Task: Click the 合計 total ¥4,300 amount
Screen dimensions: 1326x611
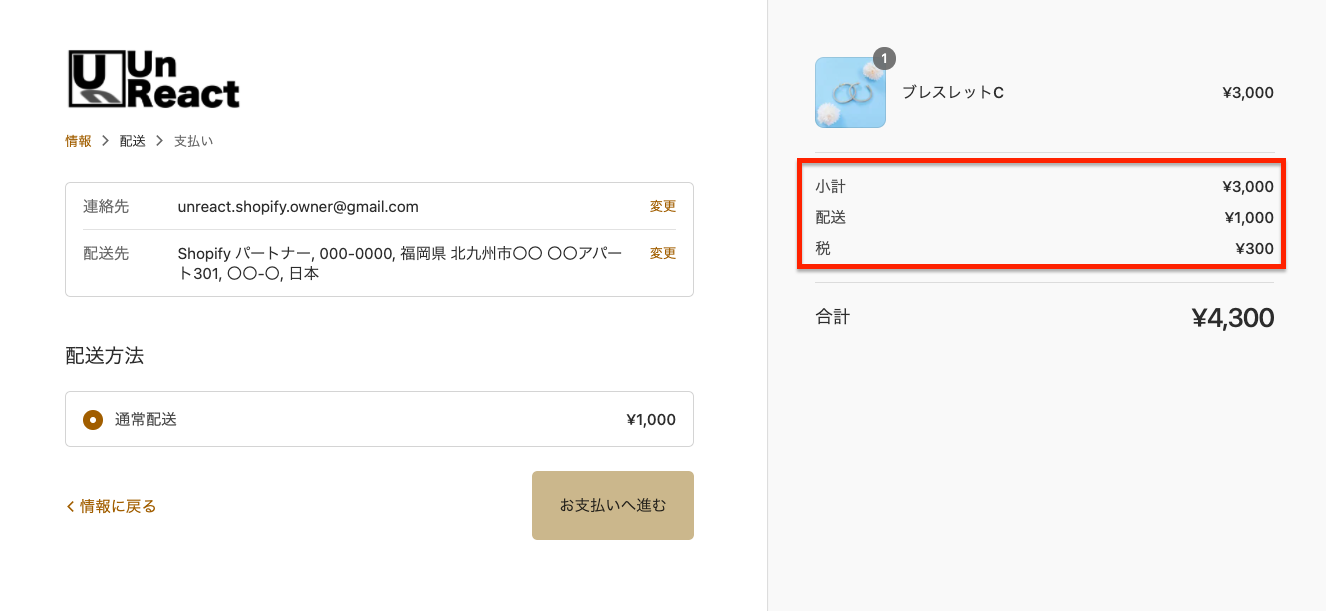Action: (1233, 318)
